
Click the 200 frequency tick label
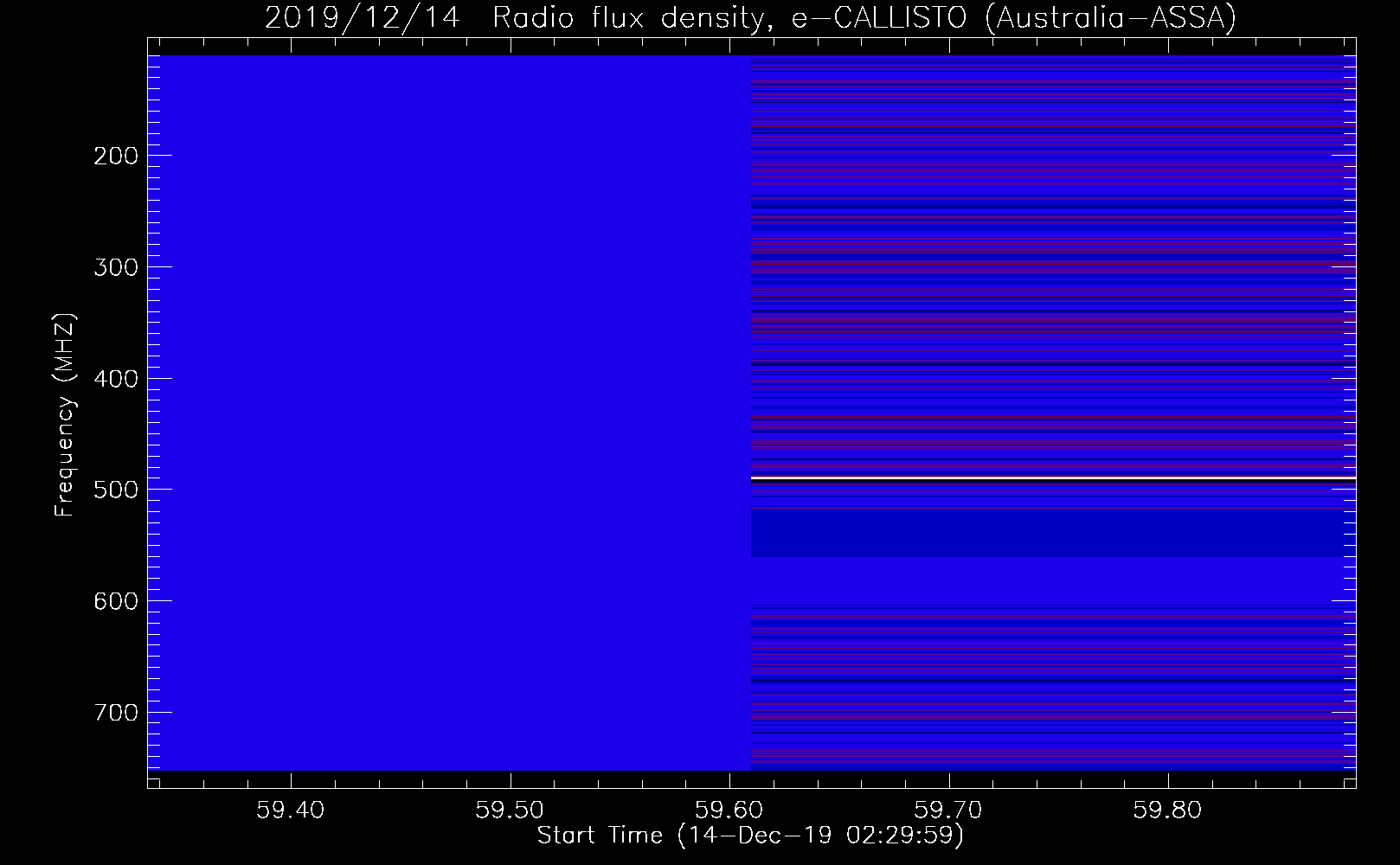115,156
